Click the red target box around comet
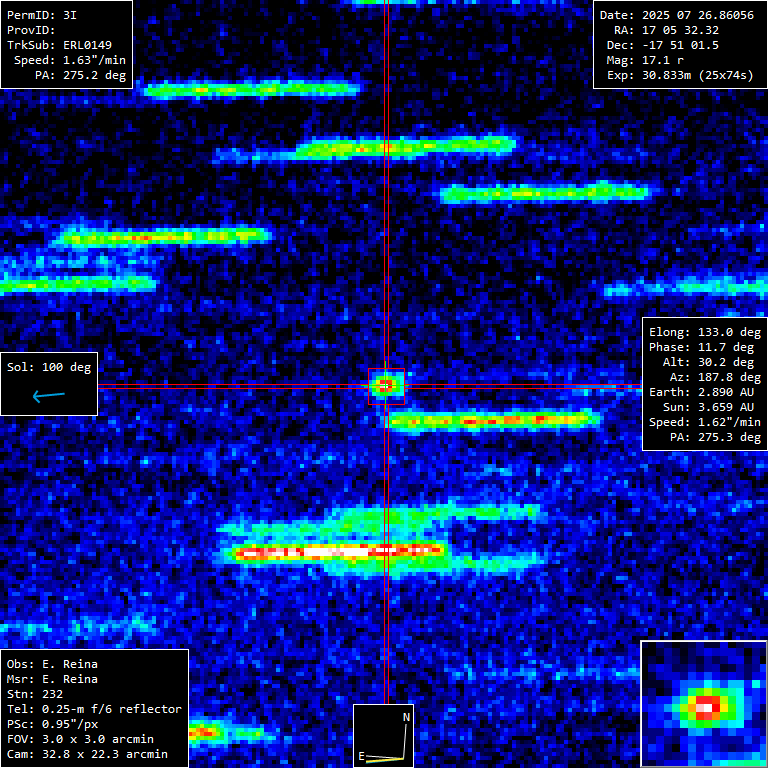The width and height of the screenshot is (768, 768). coord(386,386)
